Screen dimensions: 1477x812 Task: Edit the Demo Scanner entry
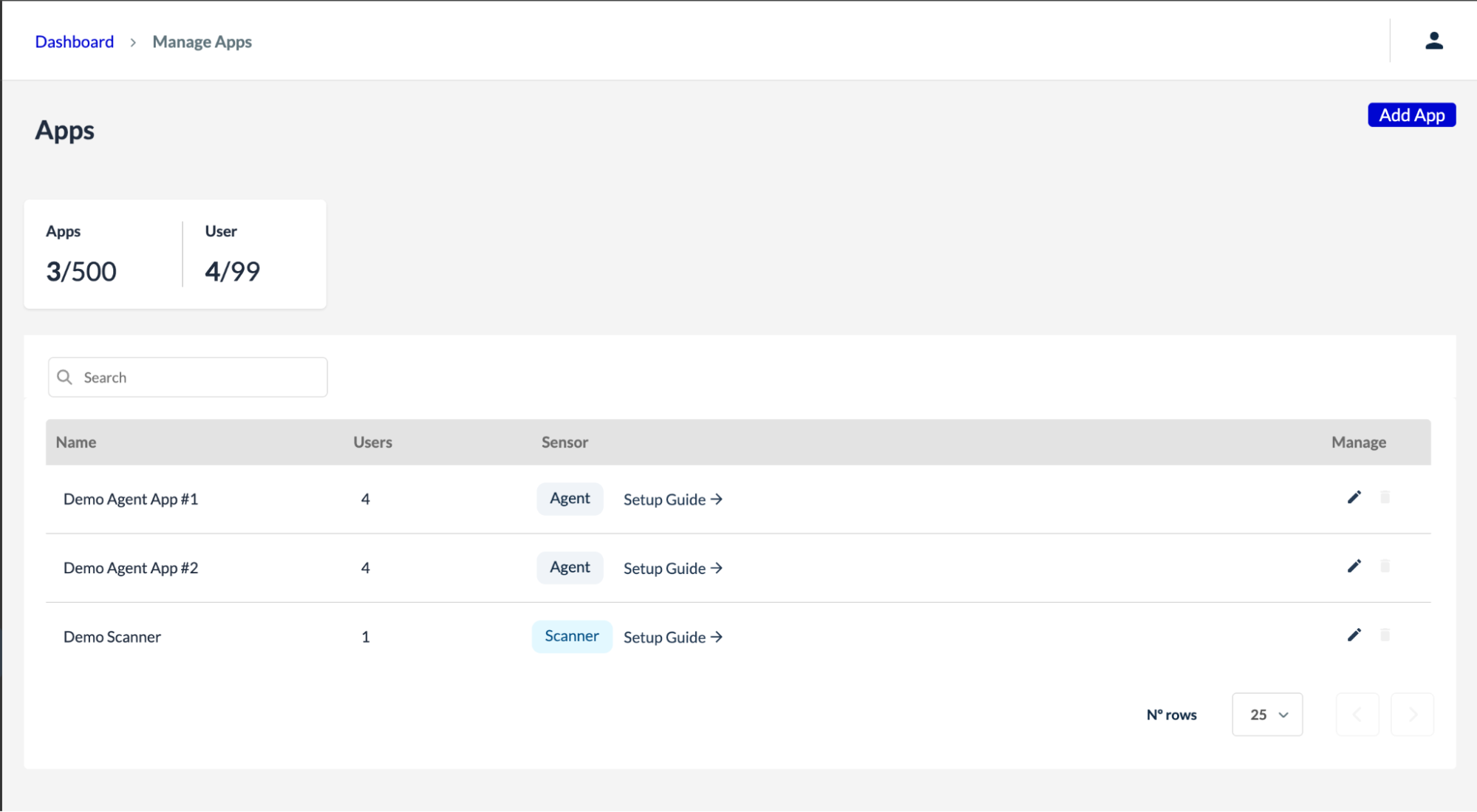point(1354,635)
